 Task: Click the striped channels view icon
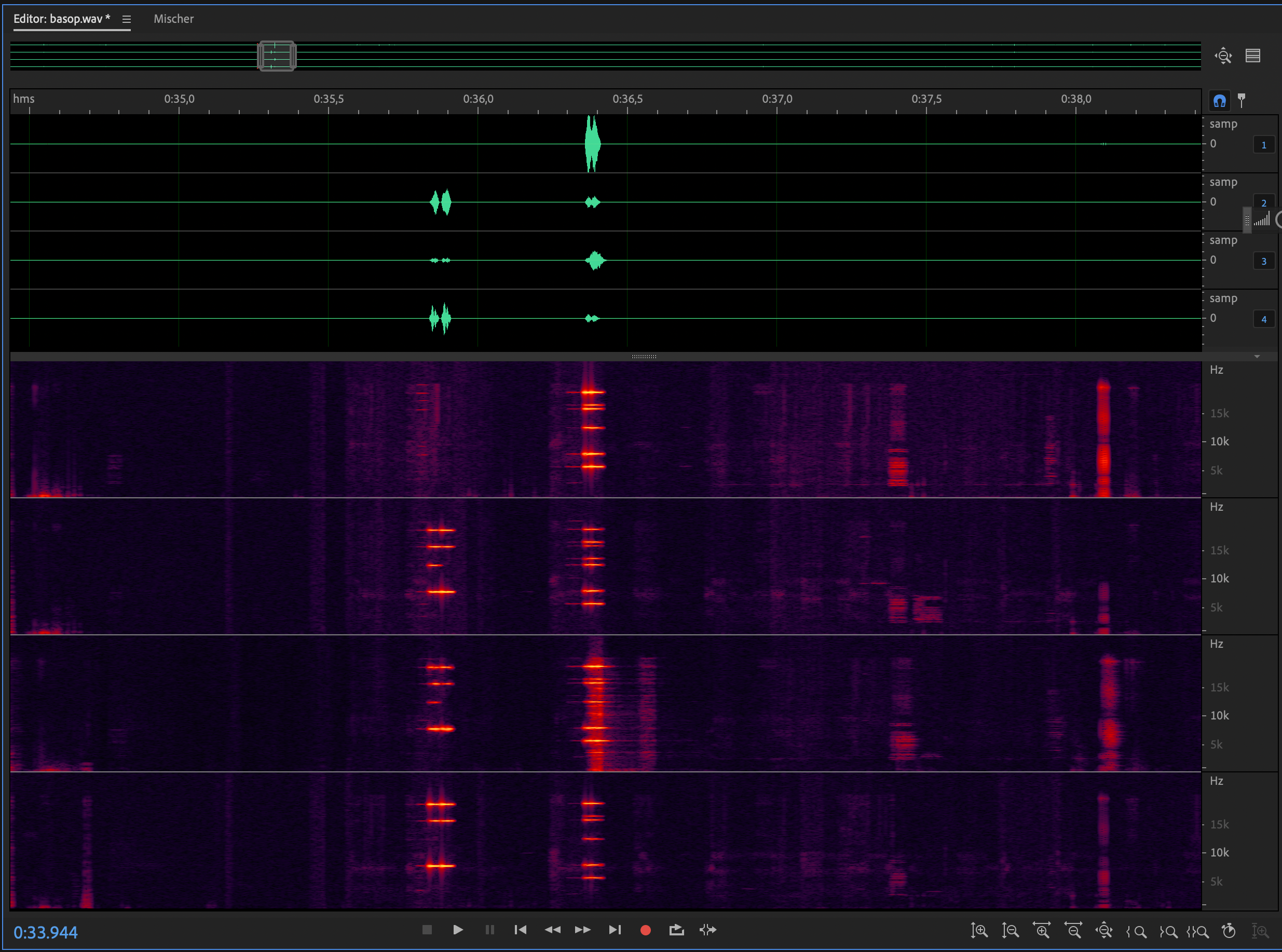[x=1252, y=56]
